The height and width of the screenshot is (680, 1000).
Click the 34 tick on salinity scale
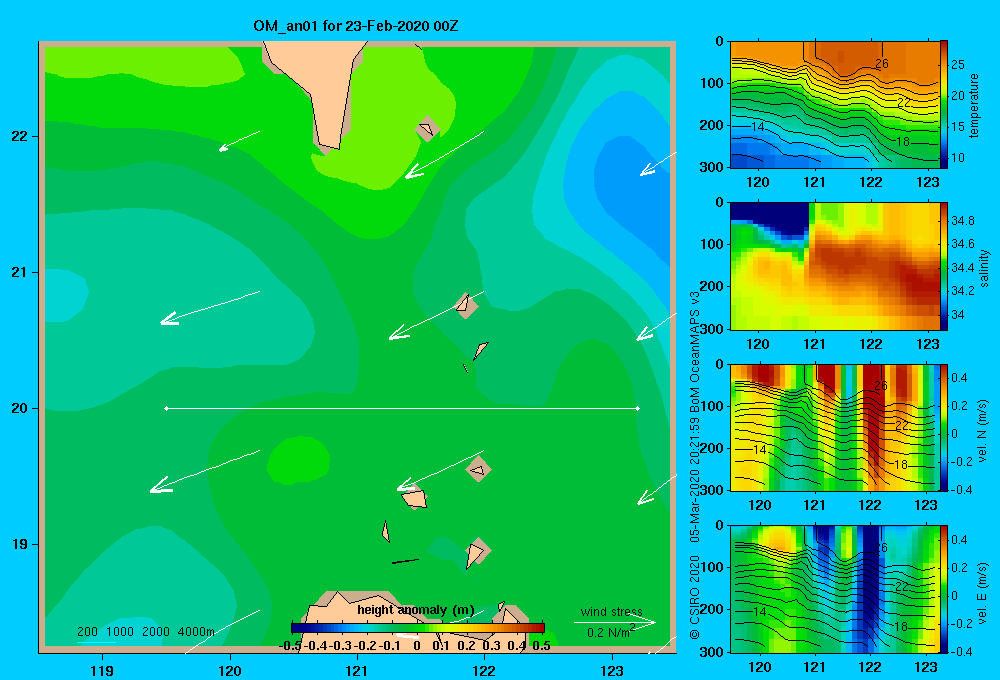click(957, 314)
